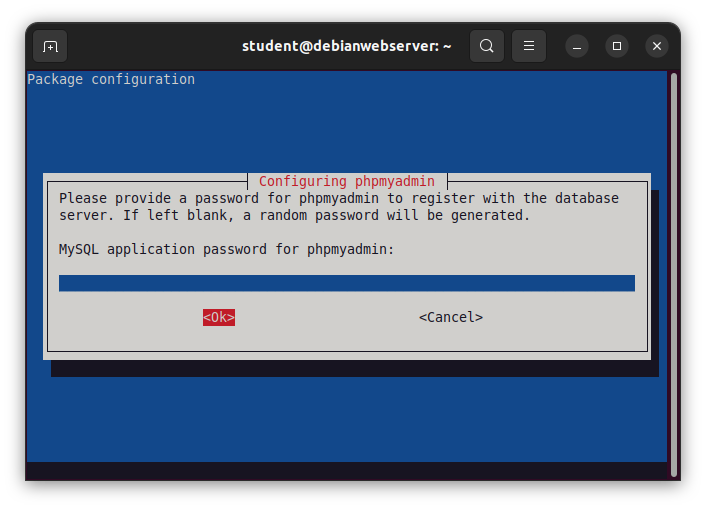The width and height of the screenshot is (706, 509).
Task: Minimize the terminal window
Action: [577, 46]
